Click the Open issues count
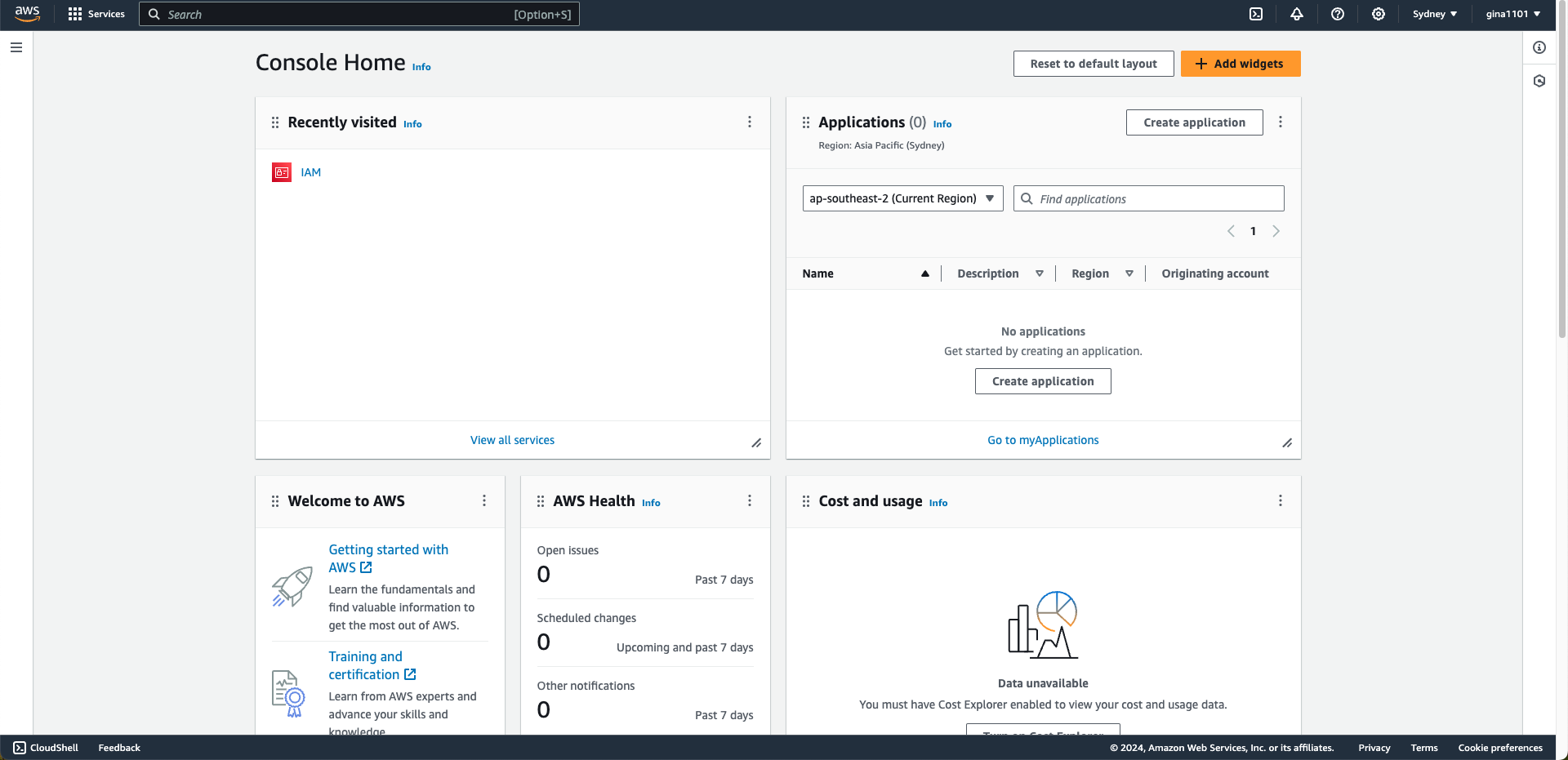The height and width of the screenshot is (760, 1568). pyautogui.click(x=544, y=574)
